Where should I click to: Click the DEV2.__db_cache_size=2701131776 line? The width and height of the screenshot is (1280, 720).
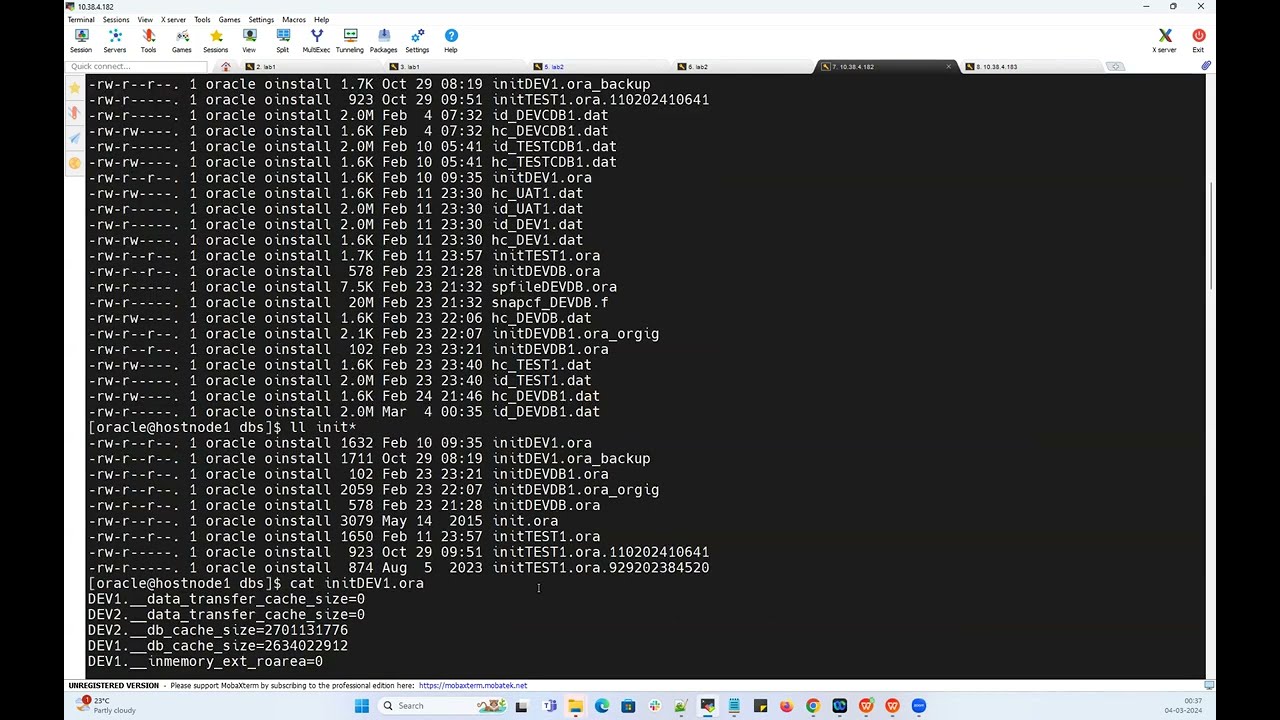coord(218,630)
